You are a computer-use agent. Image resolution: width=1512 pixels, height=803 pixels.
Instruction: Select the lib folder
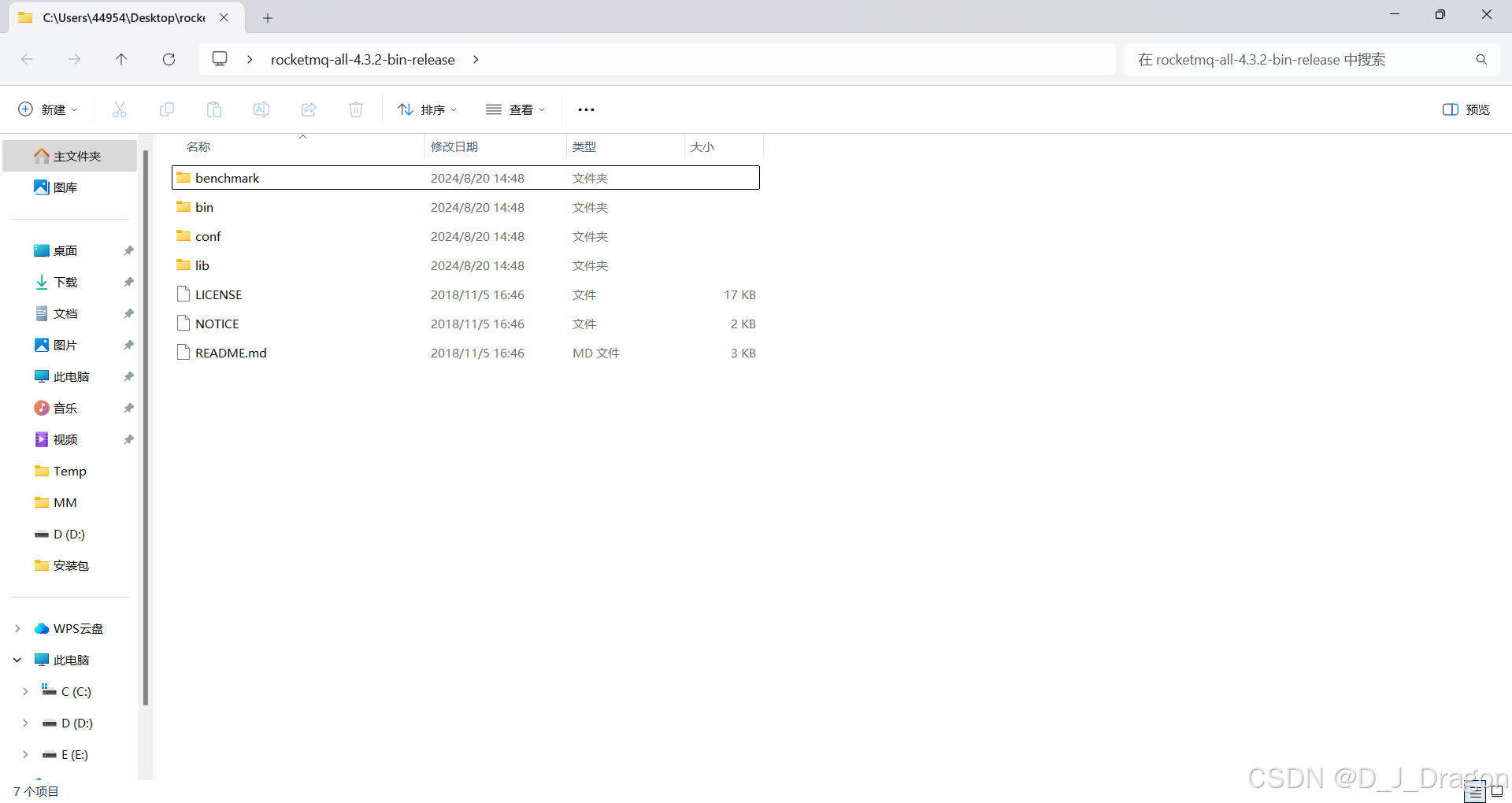pos(465,265)
